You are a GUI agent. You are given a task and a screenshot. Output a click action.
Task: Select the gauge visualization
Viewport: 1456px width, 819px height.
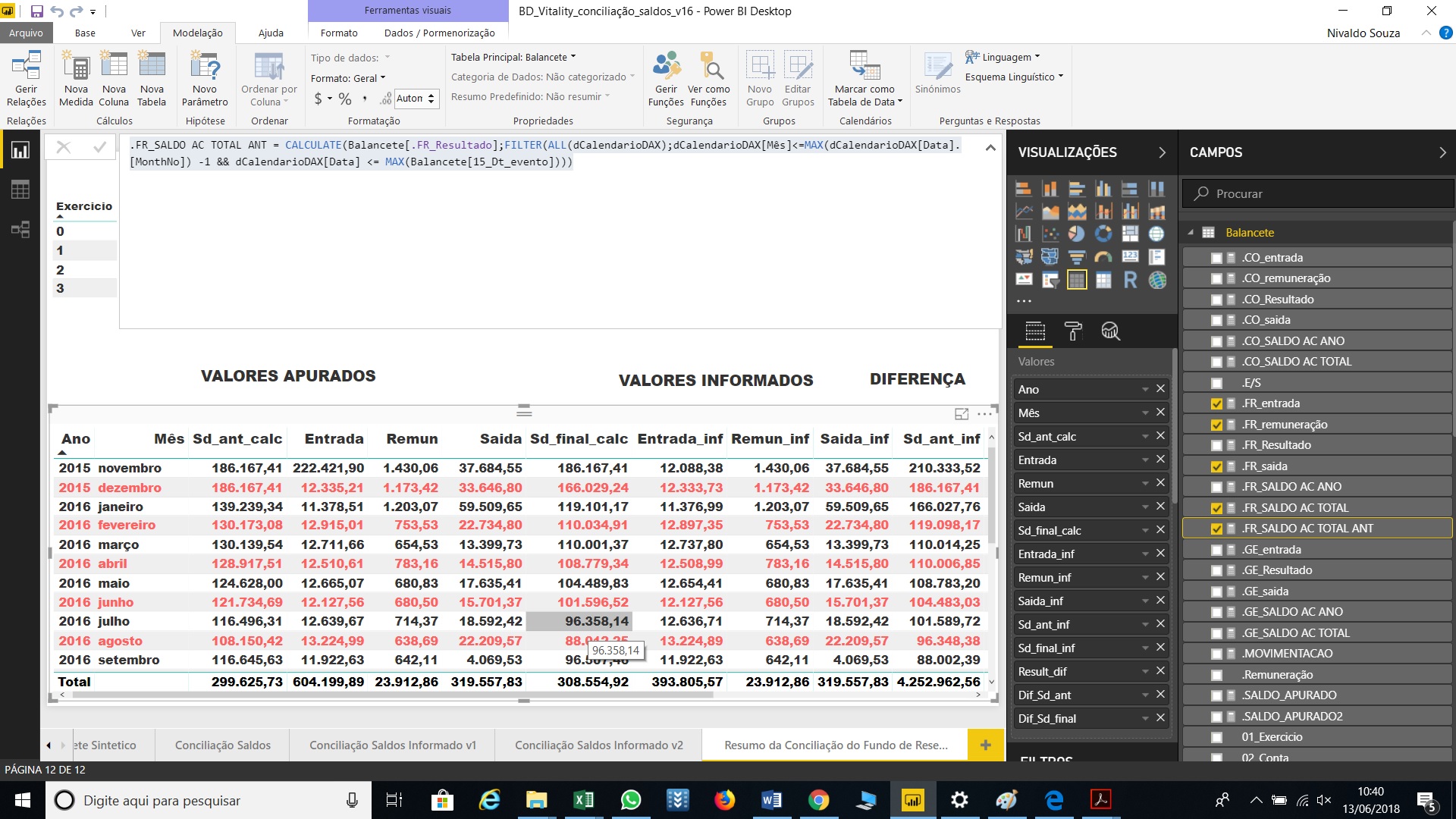click(1103, 258)
